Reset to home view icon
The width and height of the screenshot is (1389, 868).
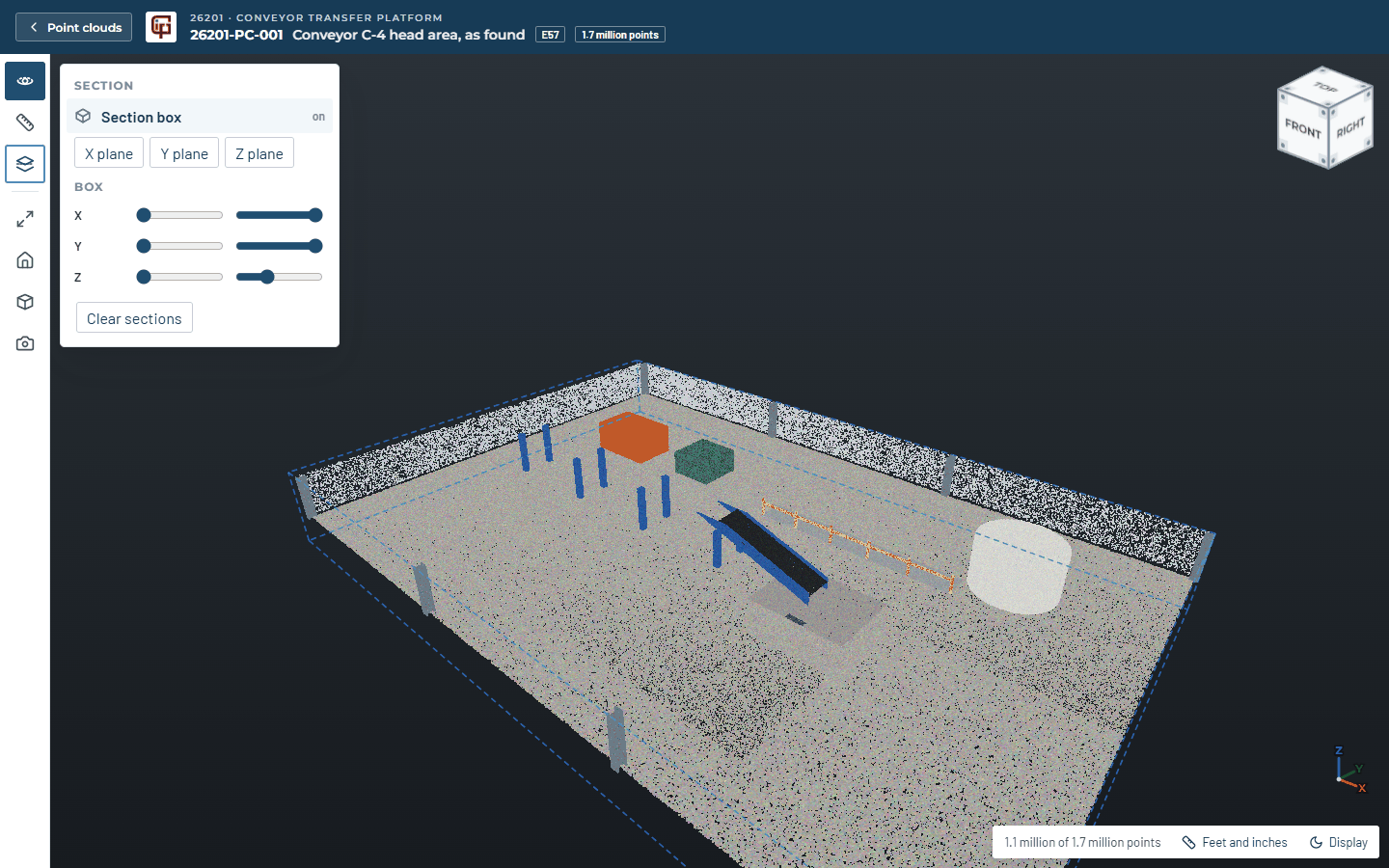point(25,260)
